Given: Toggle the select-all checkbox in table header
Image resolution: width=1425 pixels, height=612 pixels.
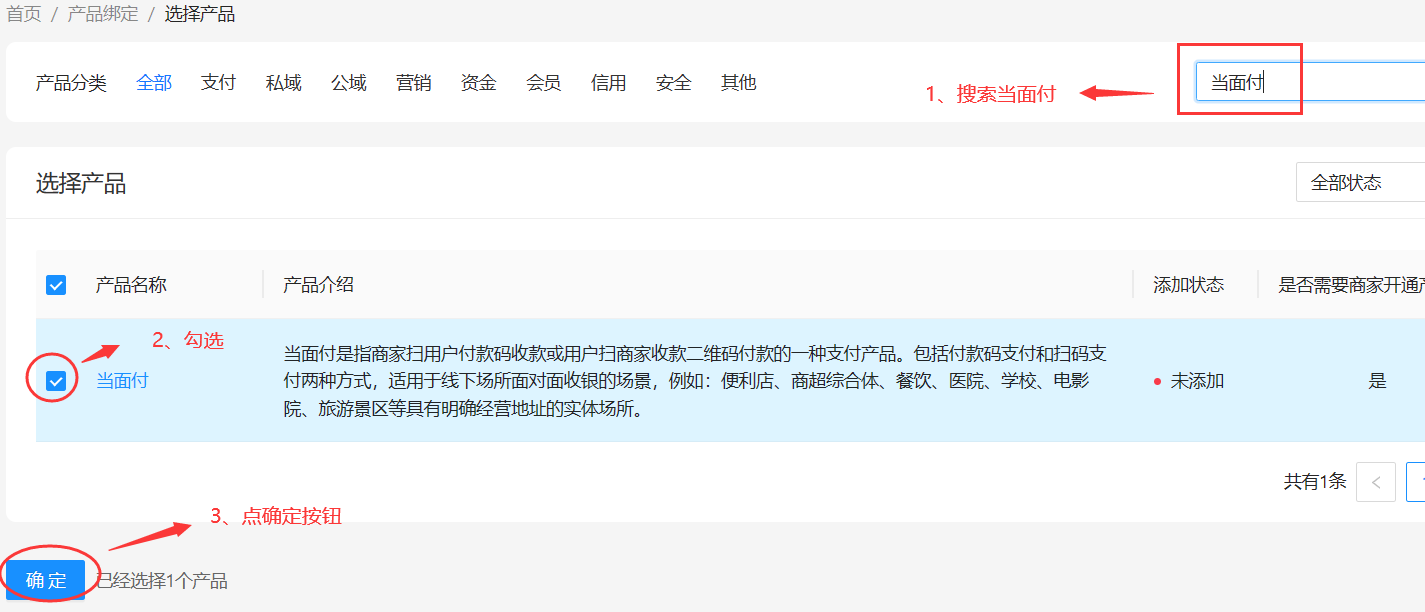Looking at the screenshot, I should (x=56, y=285).
